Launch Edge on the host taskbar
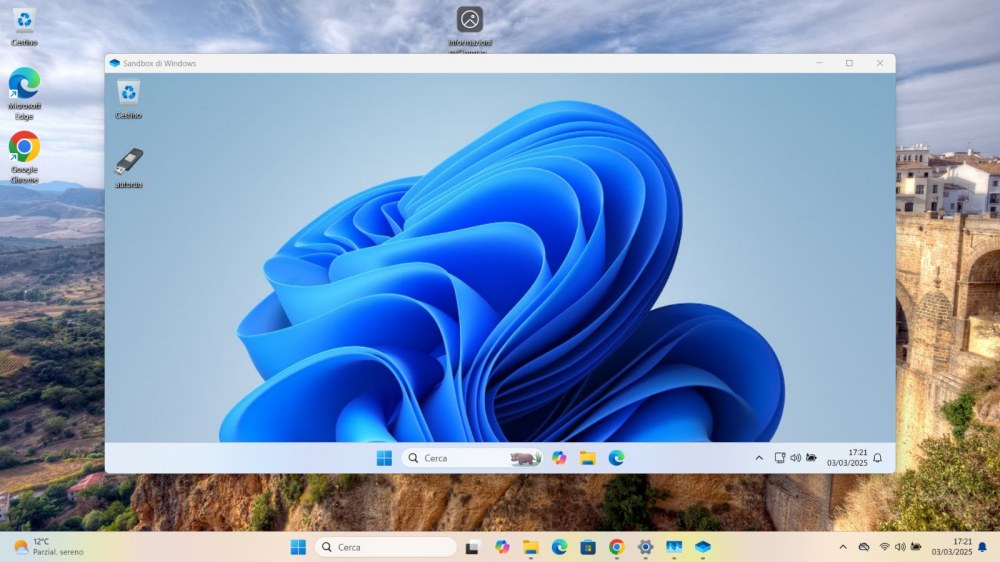Screen dimensions: 1000x562 (x=559, y=547)
